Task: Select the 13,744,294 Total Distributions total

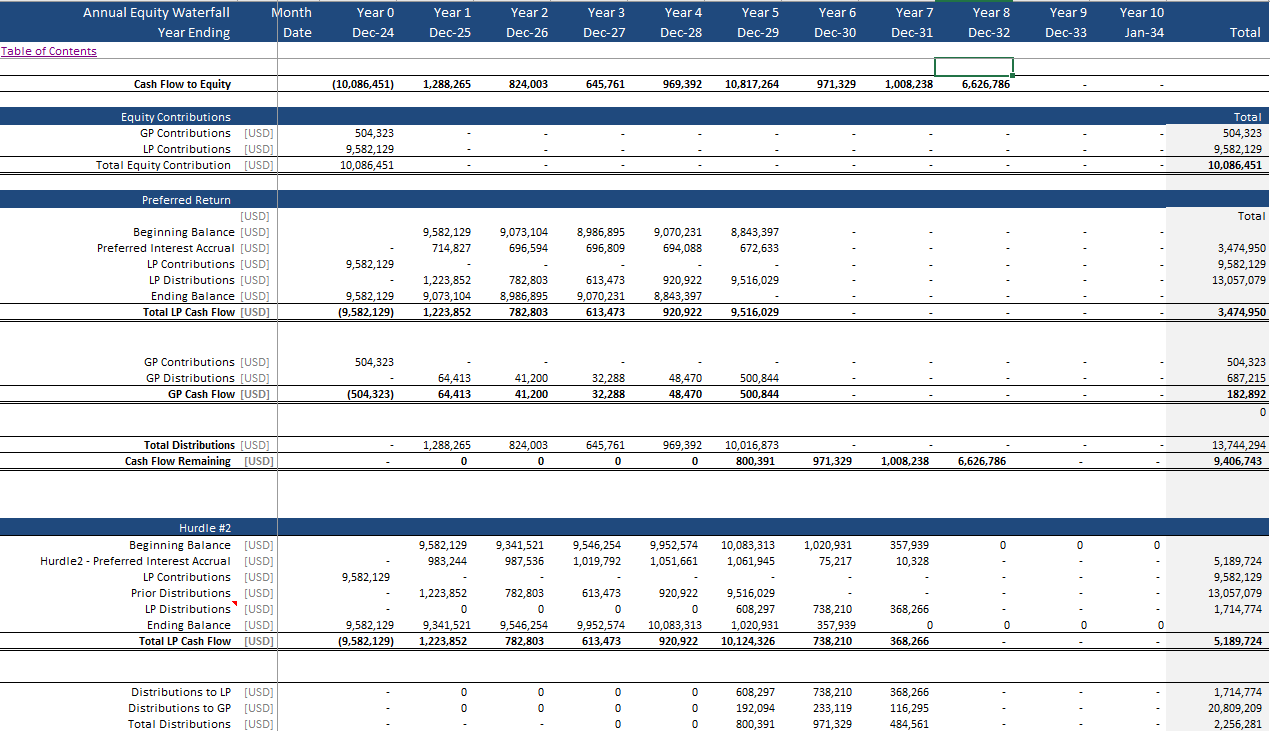Action: click(1239, 445)
